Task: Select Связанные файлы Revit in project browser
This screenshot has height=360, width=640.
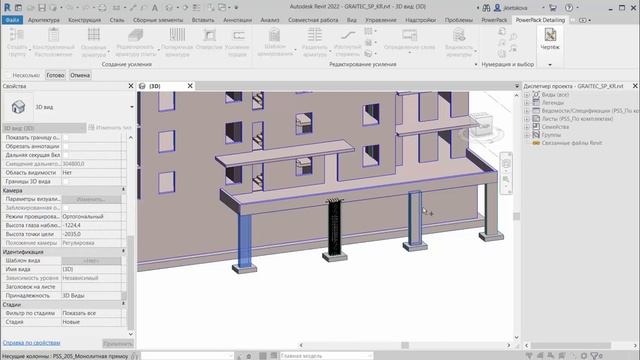Action: [x=571, y=143]
